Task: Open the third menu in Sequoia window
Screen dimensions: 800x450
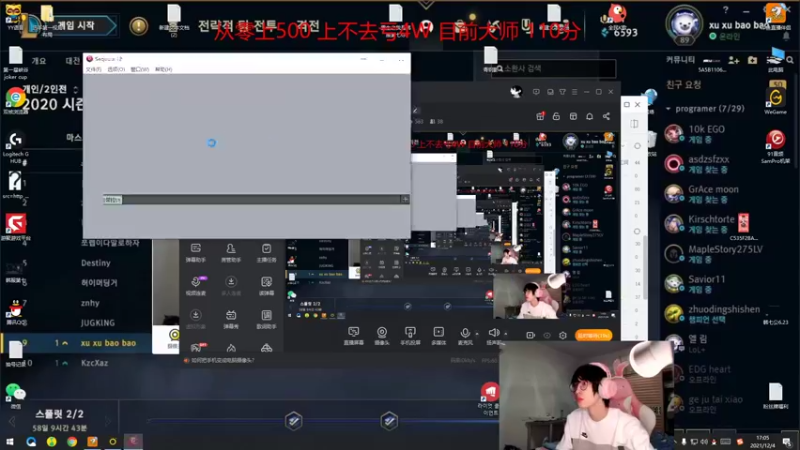Action: (x=139, y=69)
